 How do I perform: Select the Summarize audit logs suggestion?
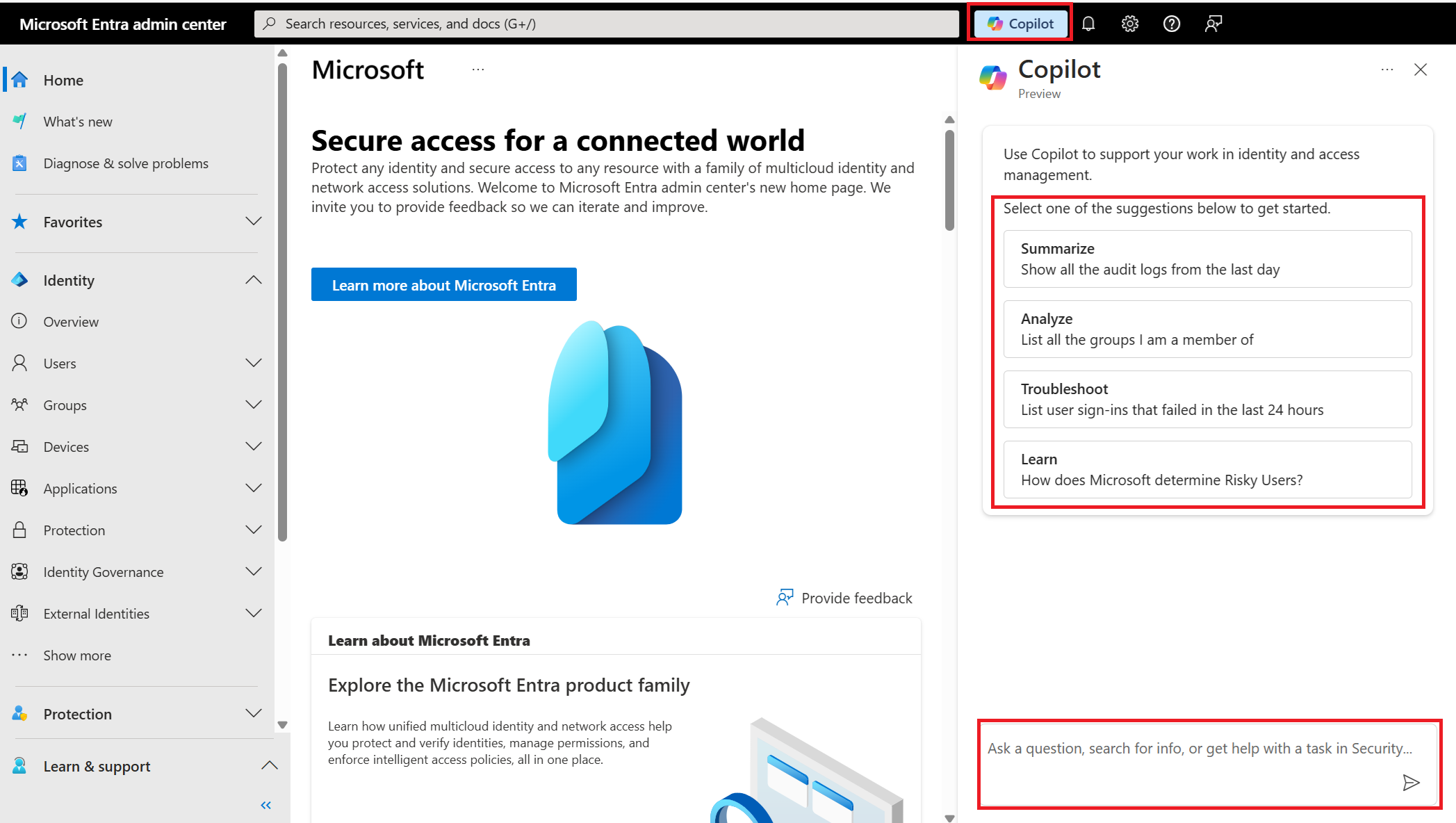1207,258
